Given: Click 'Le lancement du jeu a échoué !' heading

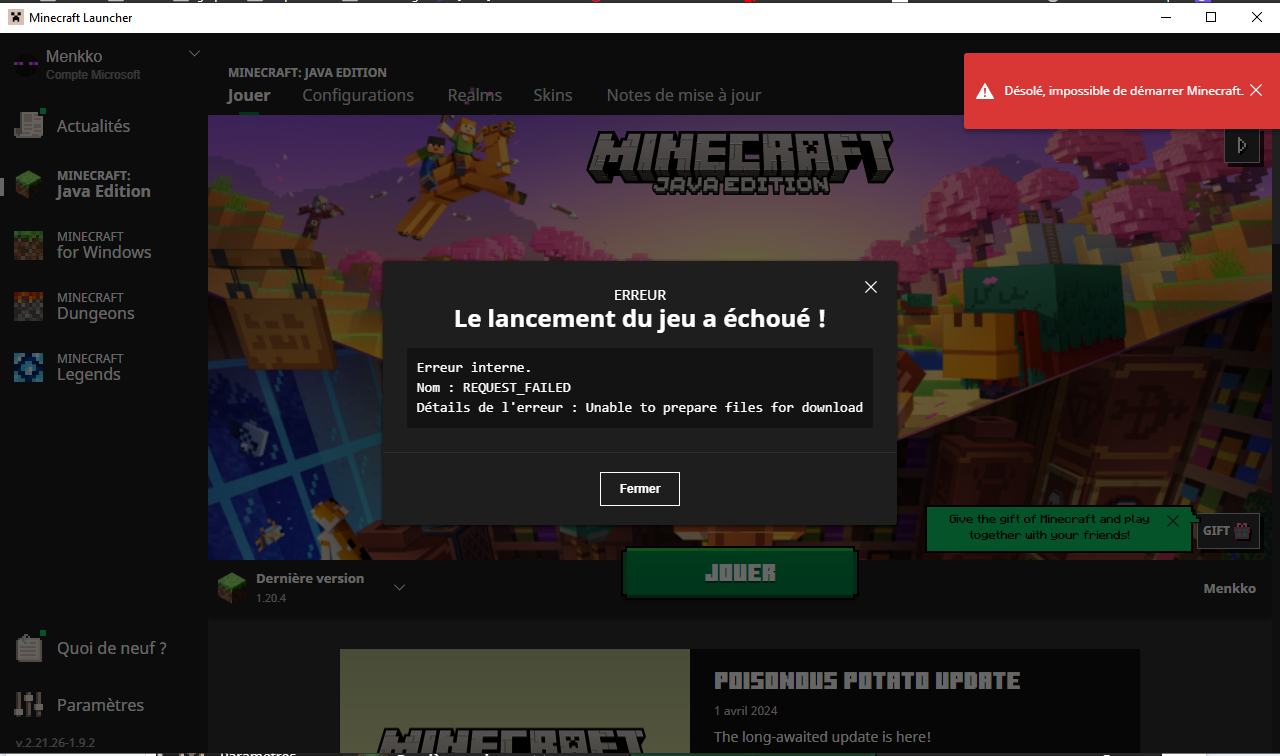Looking at the screenshot, I should coord(640,319).
